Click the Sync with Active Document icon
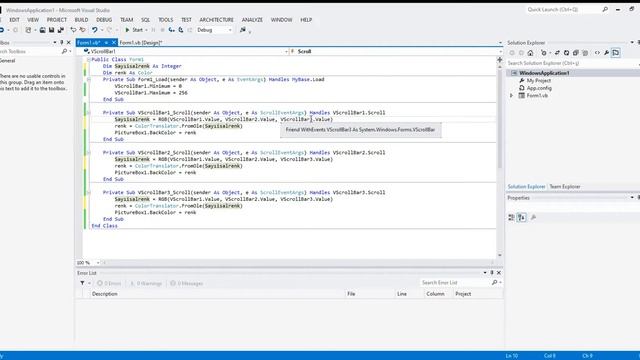 pos(557,53)
